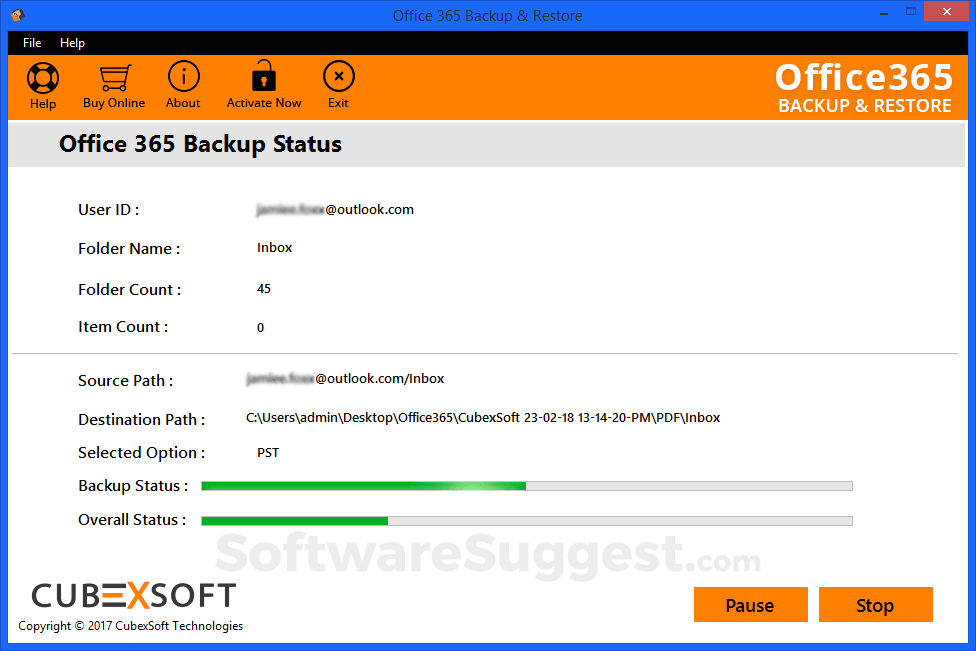The width and height of the screenshot is (976, 651).
Task: Open the Help menu
Action: (x=72, y=43)
